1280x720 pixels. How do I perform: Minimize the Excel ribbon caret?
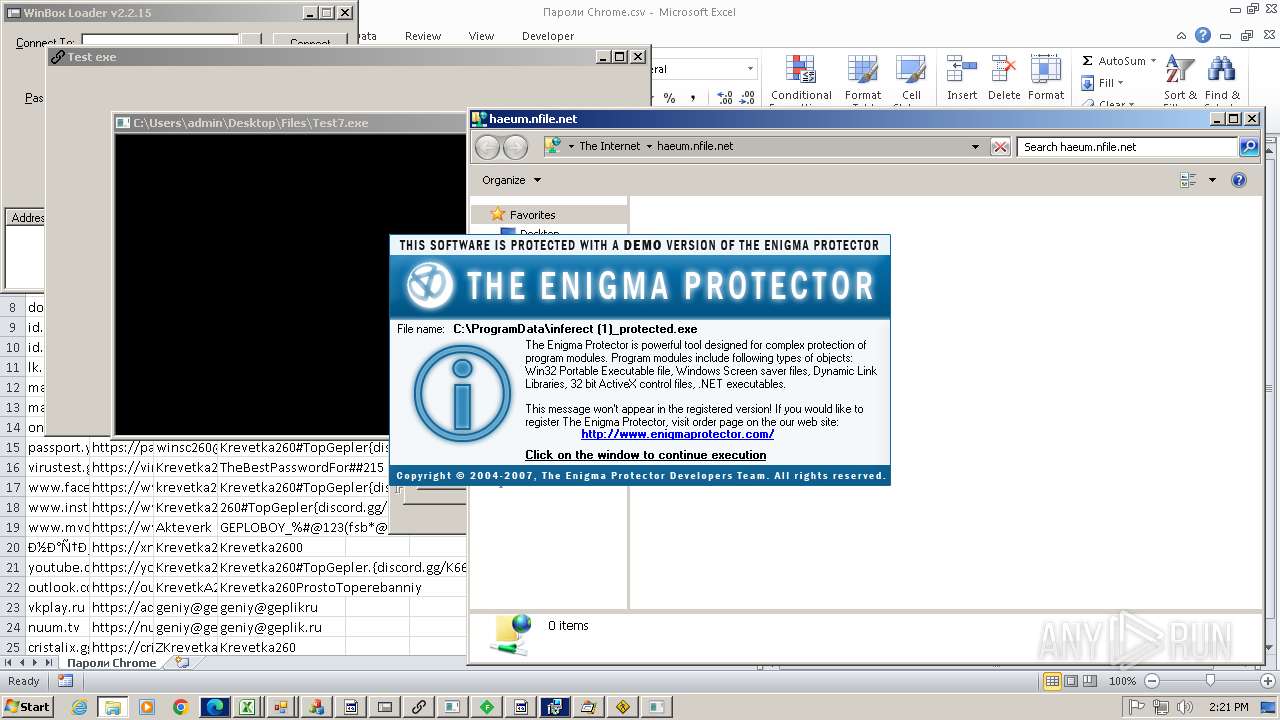[1182, 35]
